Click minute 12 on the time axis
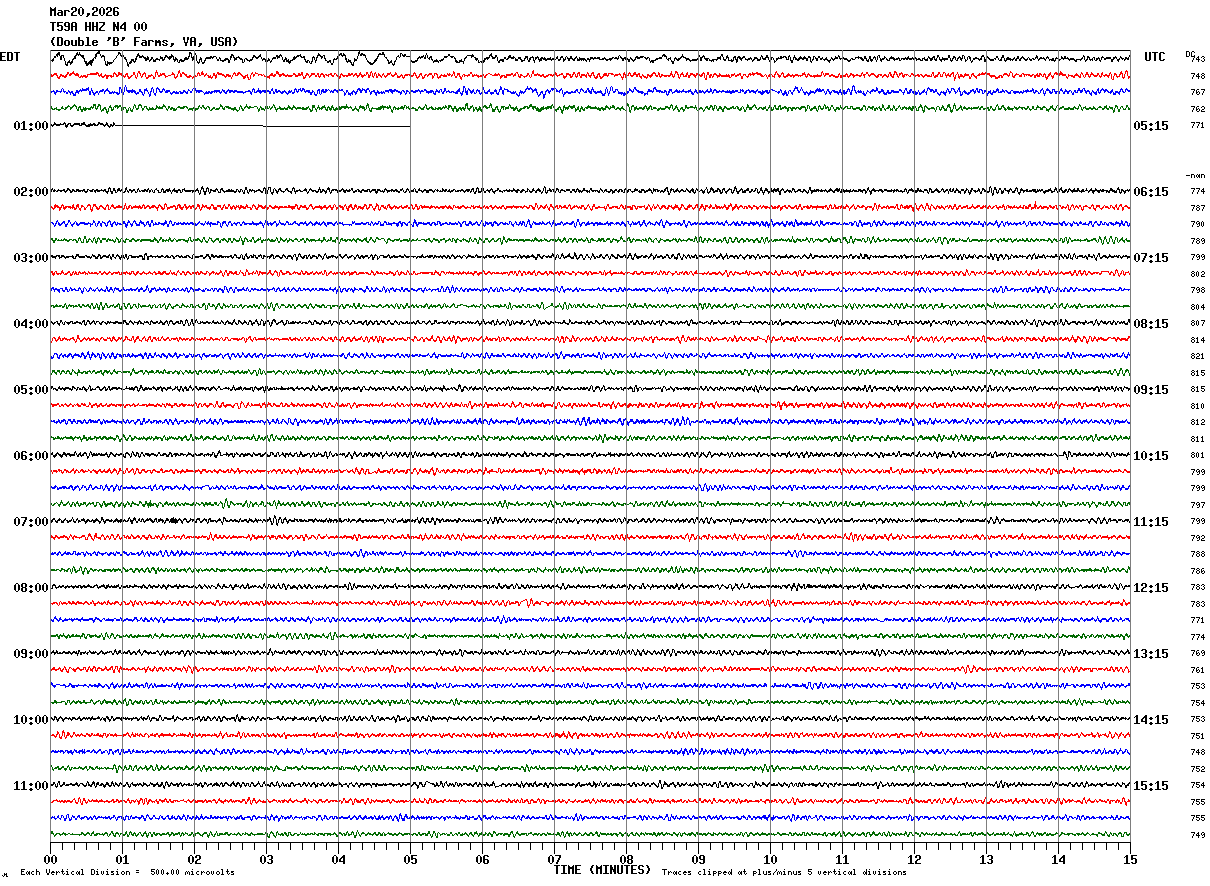This screenshot has width=1210, height=886. tap(914, 860)
